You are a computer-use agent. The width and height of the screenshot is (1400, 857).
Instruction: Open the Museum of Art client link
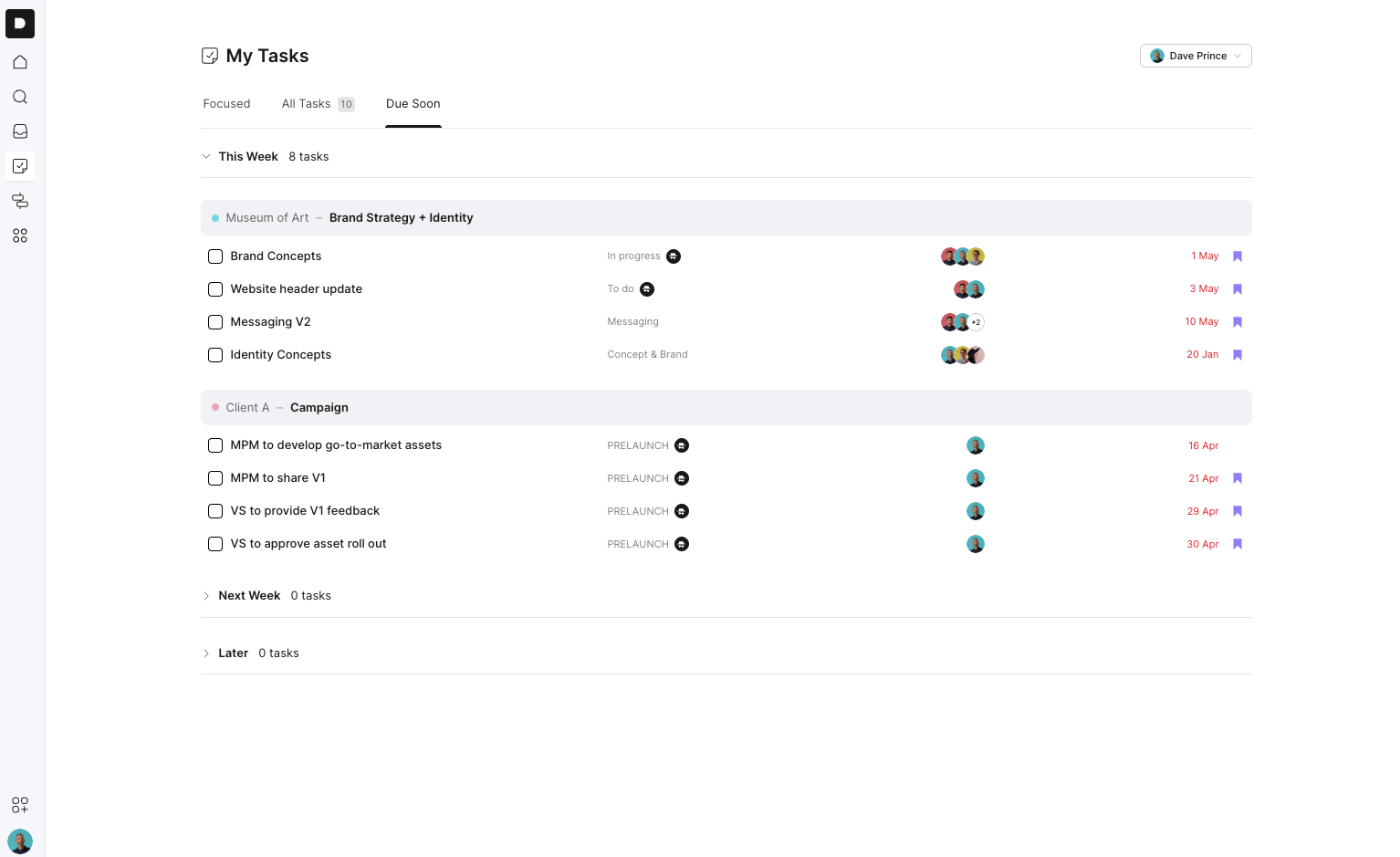pyautogui.click(x=267, y=218)
